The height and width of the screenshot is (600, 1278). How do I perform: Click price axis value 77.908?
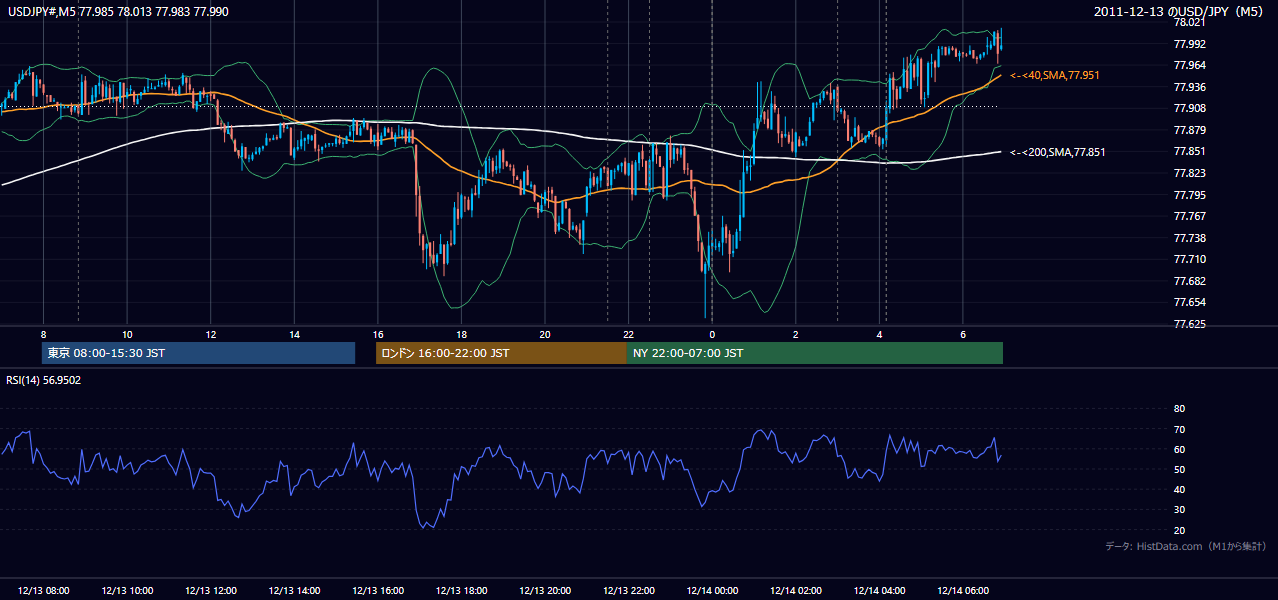click(x=1189, y=108)
